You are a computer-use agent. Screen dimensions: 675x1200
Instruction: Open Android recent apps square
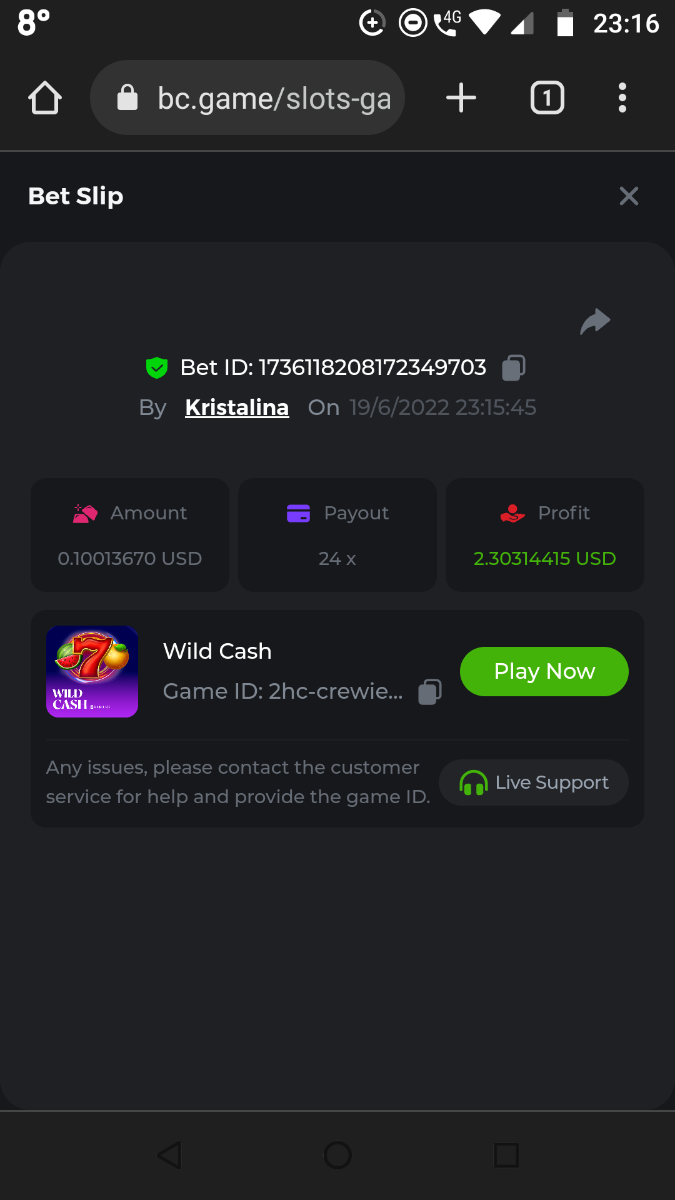(506, 1156)
